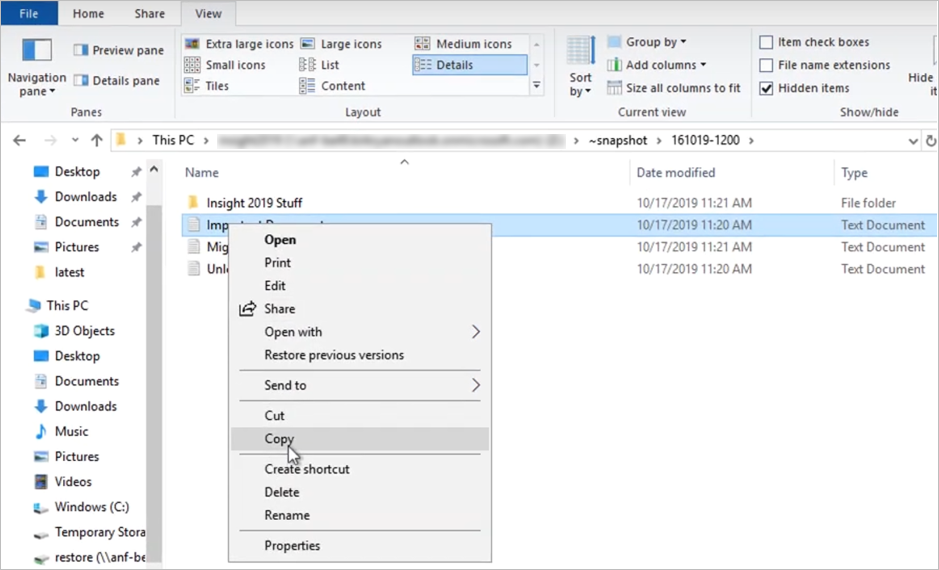Switch layout to Large icons

341,44
